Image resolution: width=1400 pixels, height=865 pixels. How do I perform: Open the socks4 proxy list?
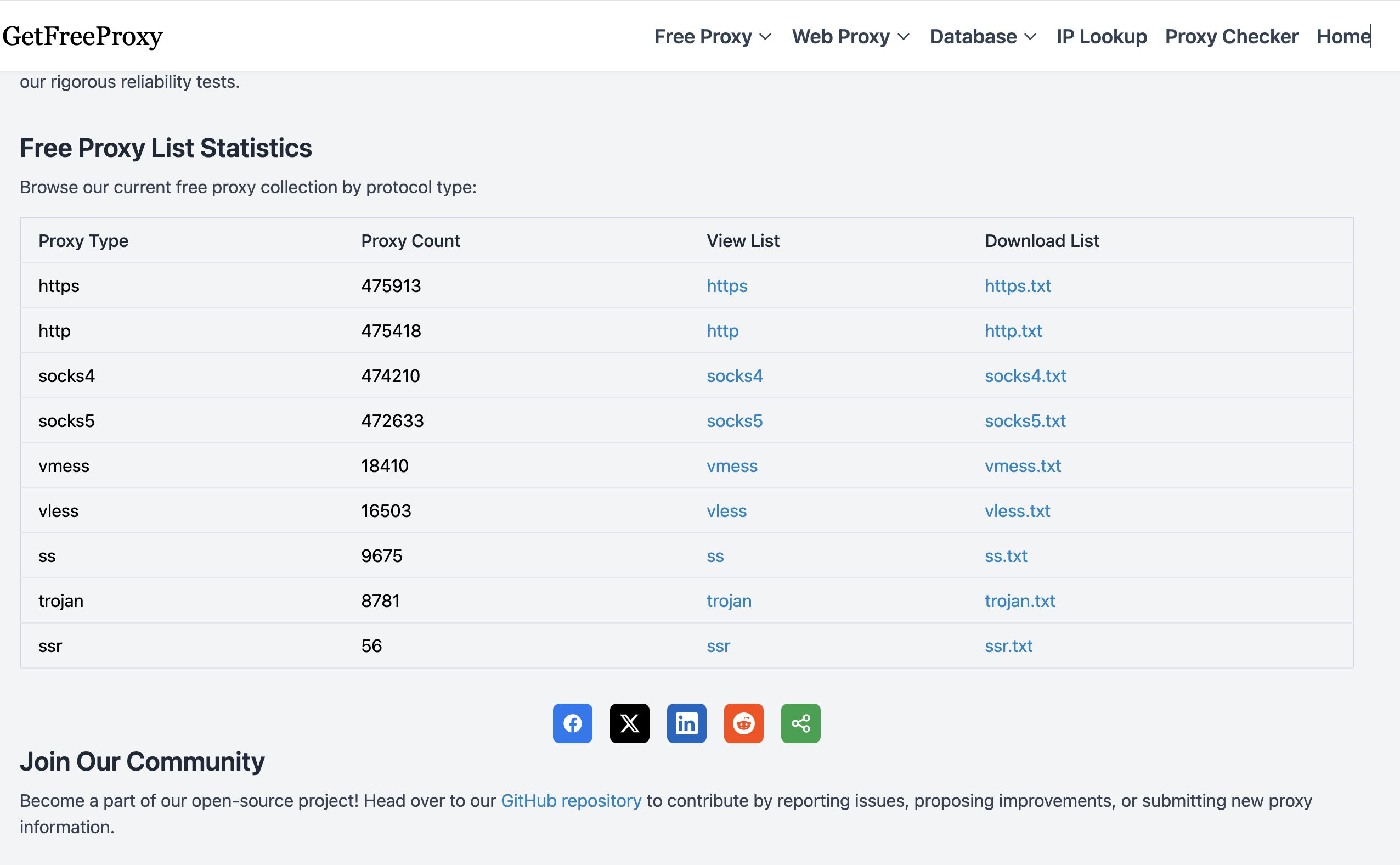pyautogui.click(x=735, y=375)
